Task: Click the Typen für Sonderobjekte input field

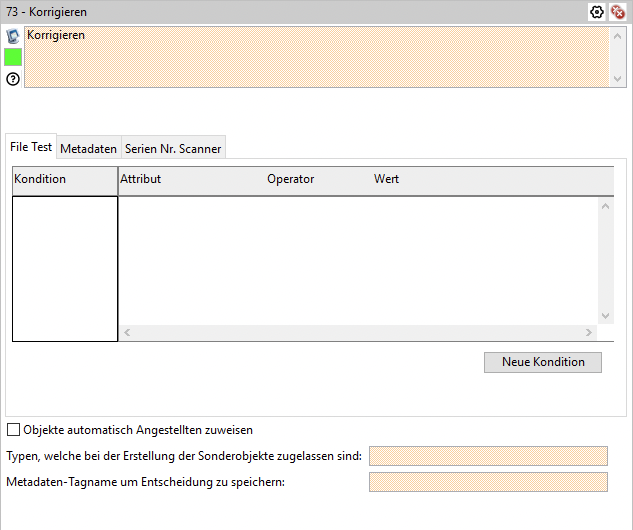Action: tap(488, 456)
